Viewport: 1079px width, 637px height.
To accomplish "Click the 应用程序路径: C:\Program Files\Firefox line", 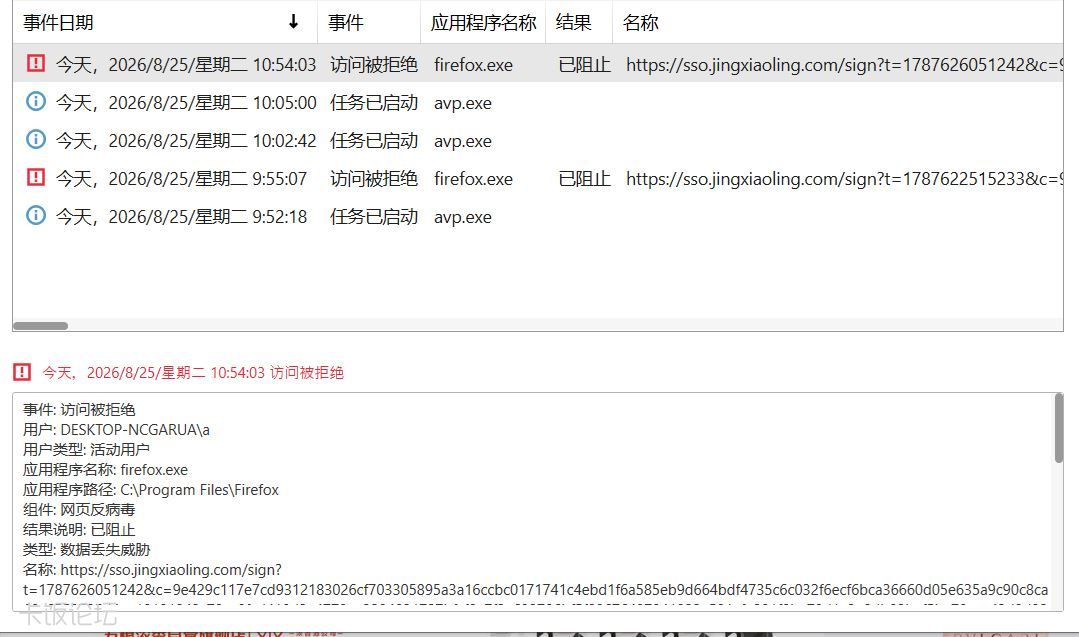I will coord(151,490).
